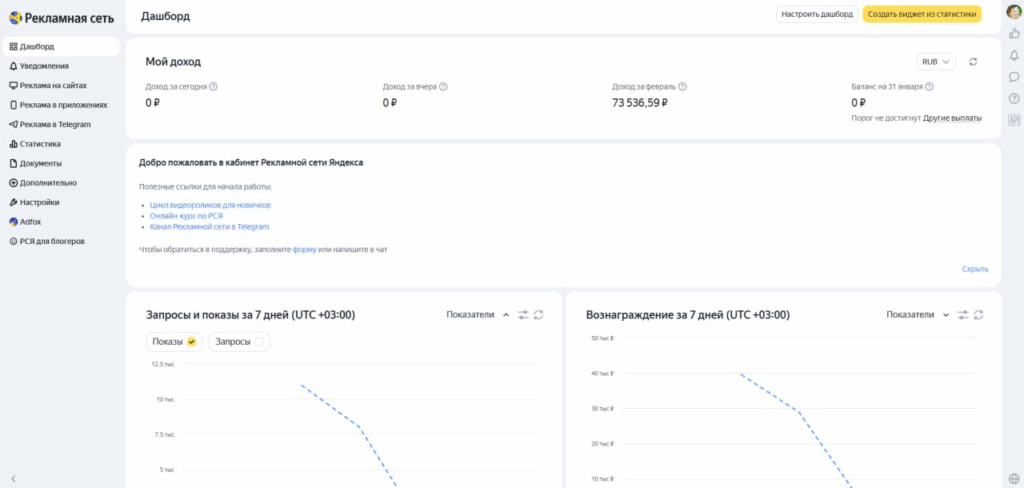Viewport: 1024px width, 488px height.
Task: Refresh the My income block
Action: click(973, 62)
